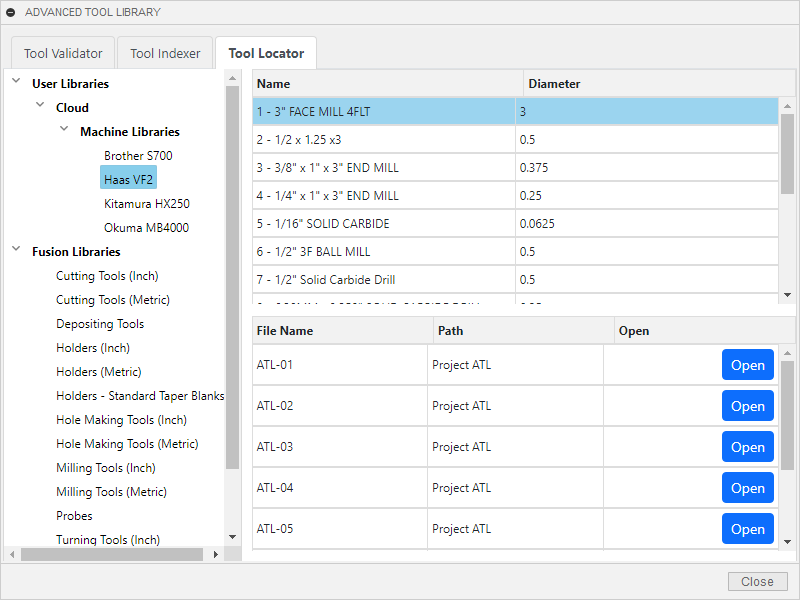Select the Okuma MB4000 library
Screen dimensions: 800x600
click(x=146, y=228)
